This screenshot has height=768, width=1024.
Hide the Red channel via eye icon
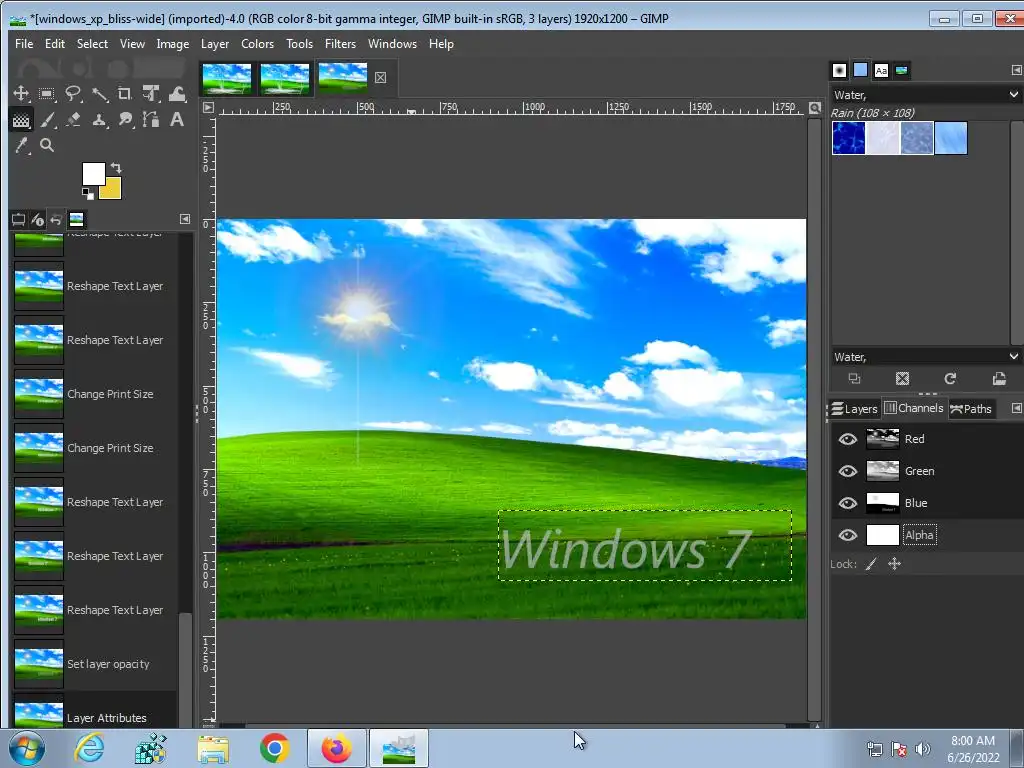click(848, 439)
